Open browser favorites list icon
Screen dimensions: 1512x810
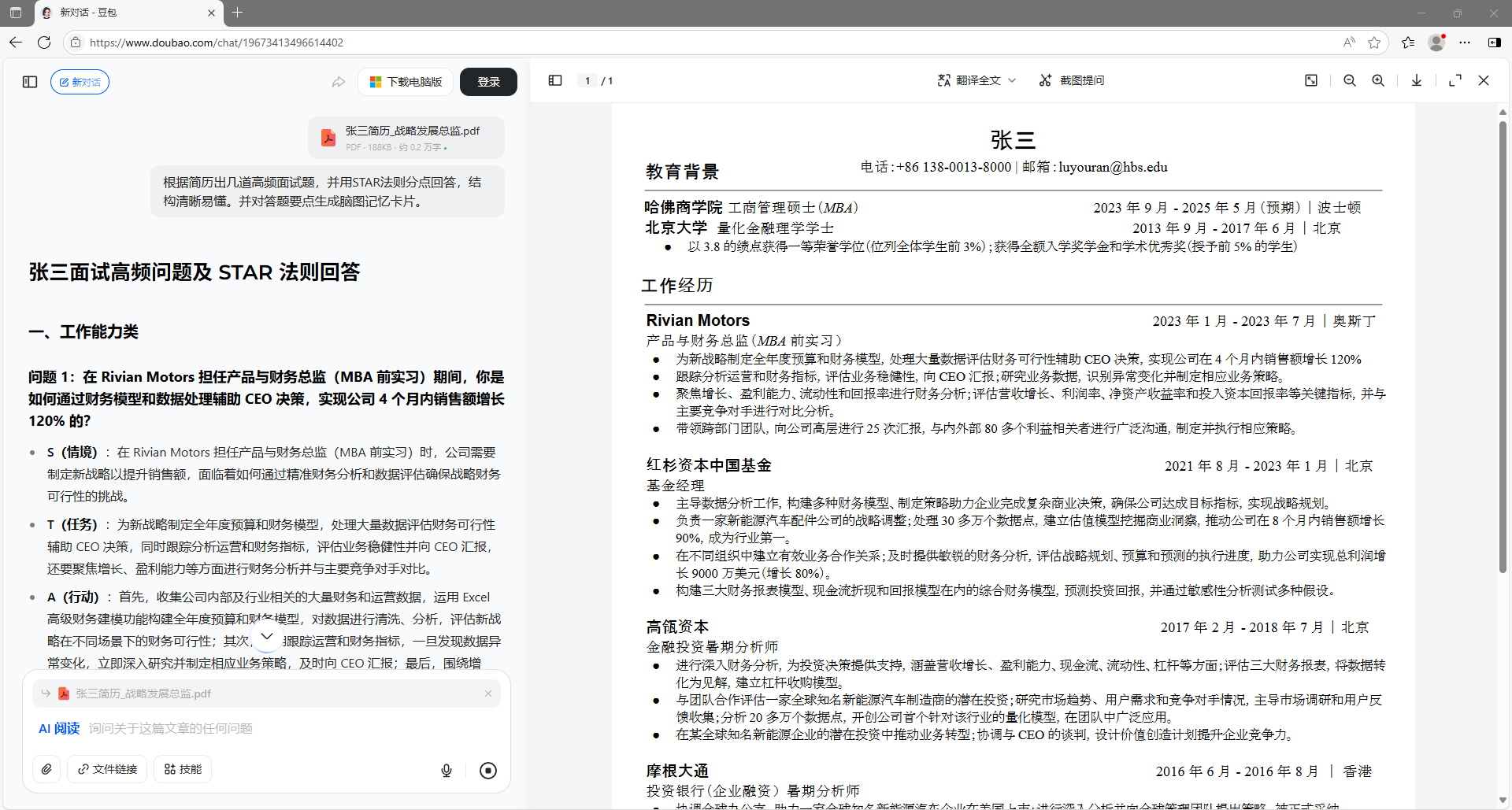tap(1408, 43)
